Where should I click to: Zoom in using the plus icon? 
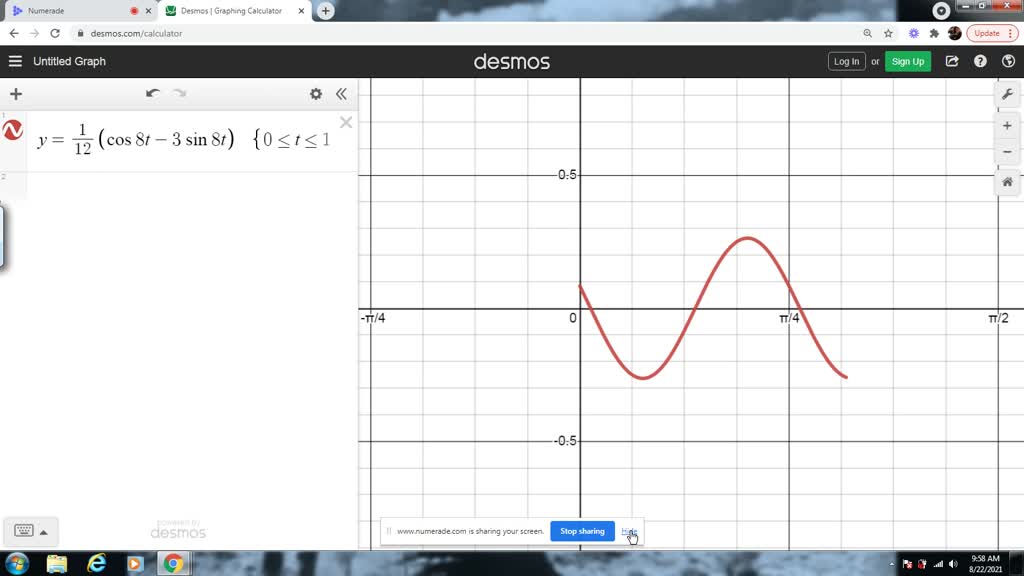1007,126
